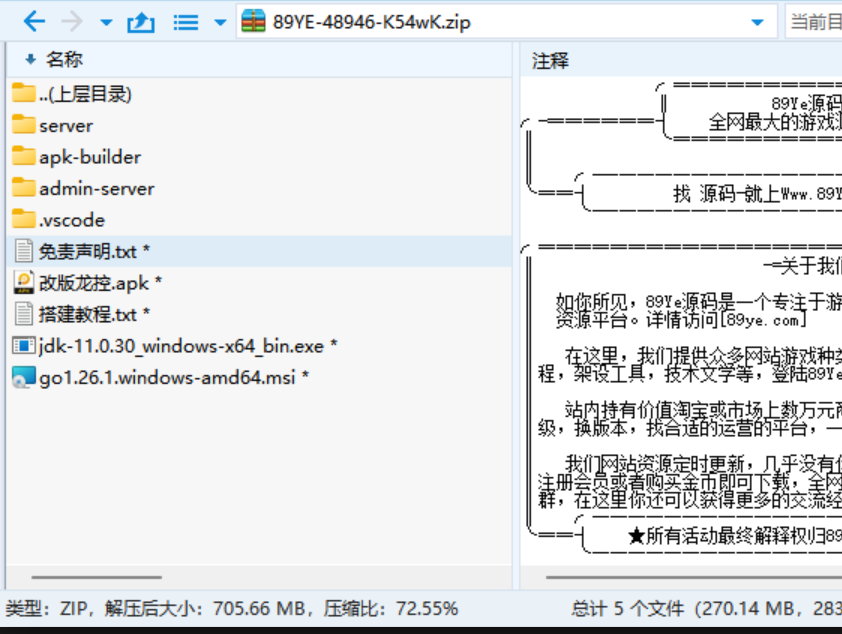Image resolution: width=842 pixels, height=634 pixels.
Task: Select the ..(上层目录) parent folder entry
Action: point(85,94)
